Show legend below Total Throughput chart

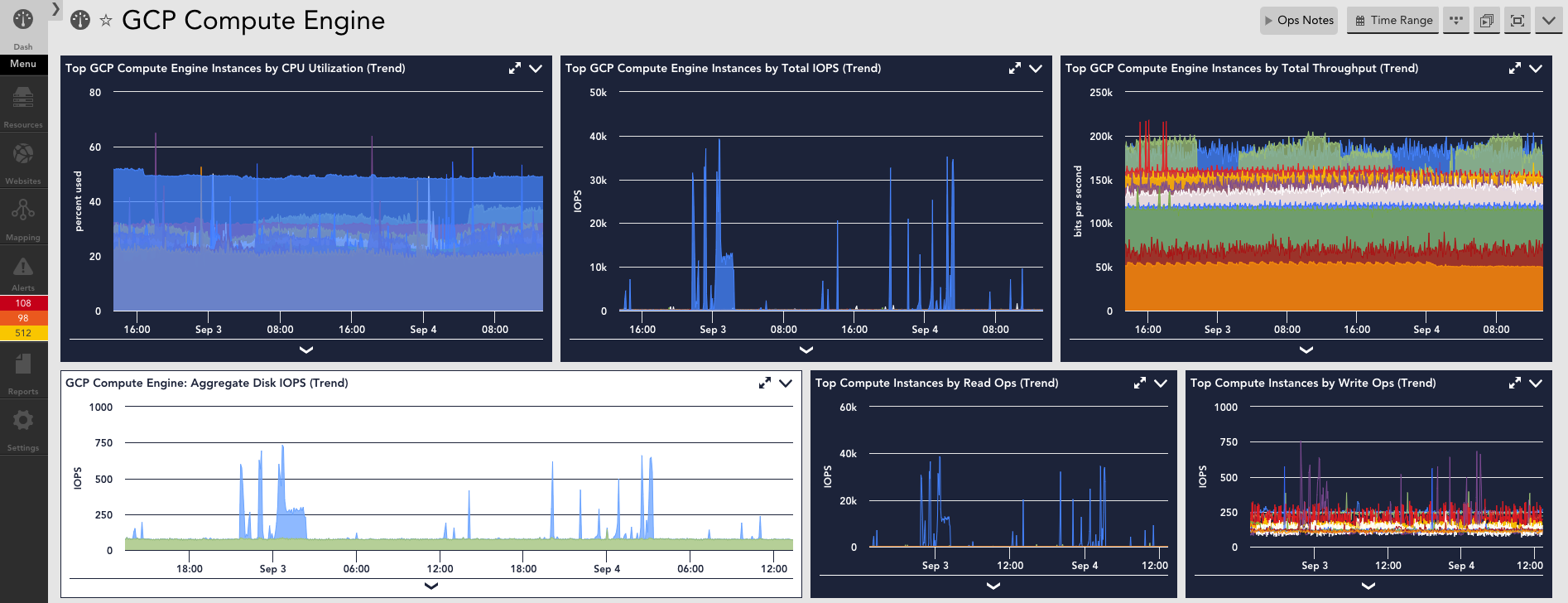1306,350
